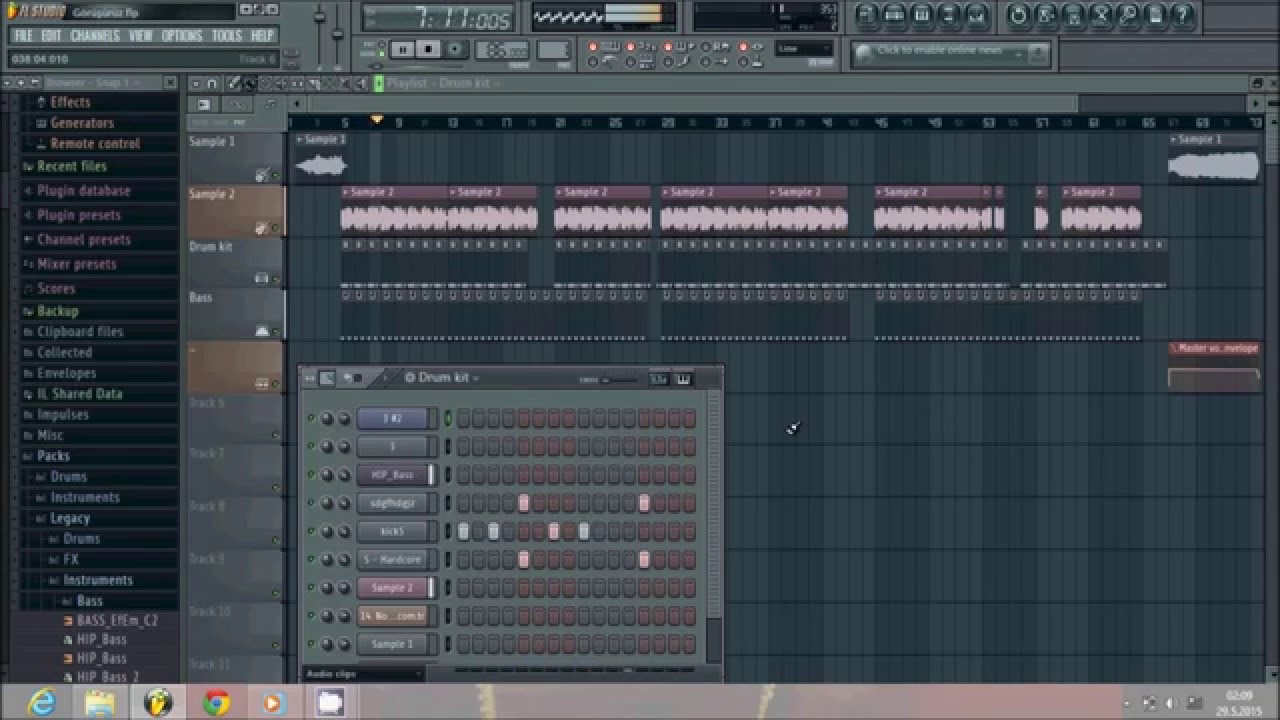
Task: Open the Line snap dropdown in toolbar
Action: [804, 49]
